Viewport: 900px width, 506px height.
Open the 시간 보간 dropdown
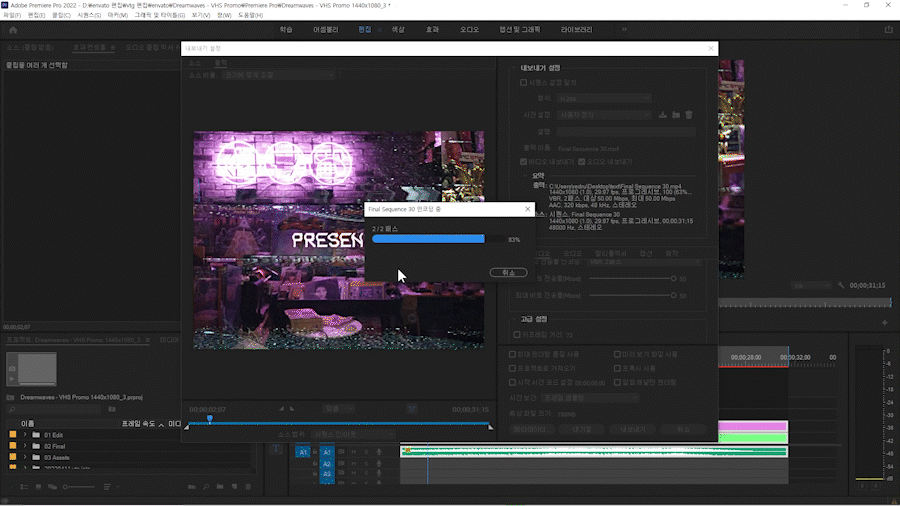click(589, 398)
